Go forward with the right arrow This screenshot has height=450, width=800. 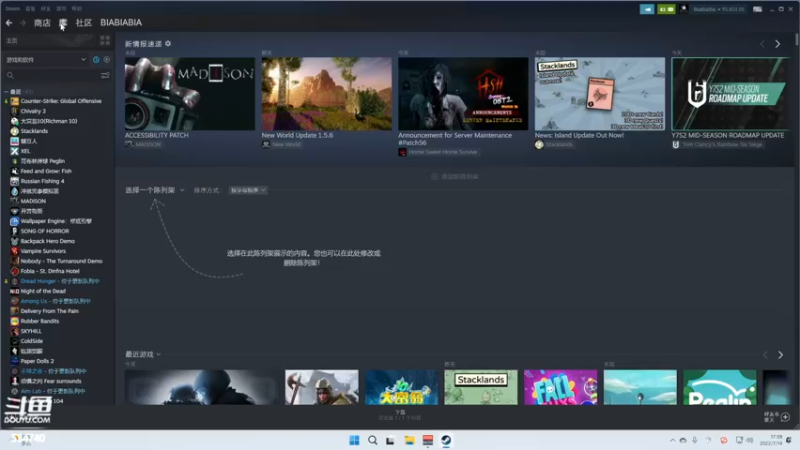22,22
